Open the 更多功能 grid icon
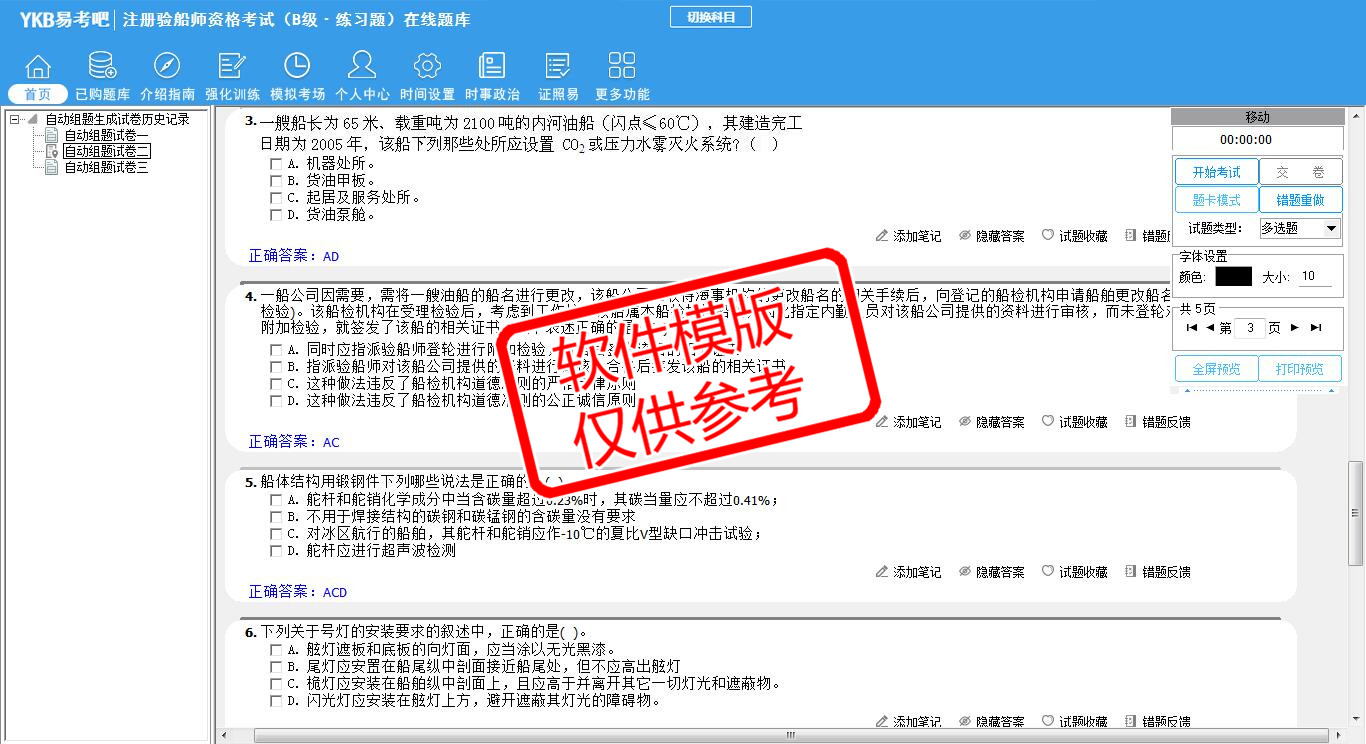 click(x=622, y=67)
